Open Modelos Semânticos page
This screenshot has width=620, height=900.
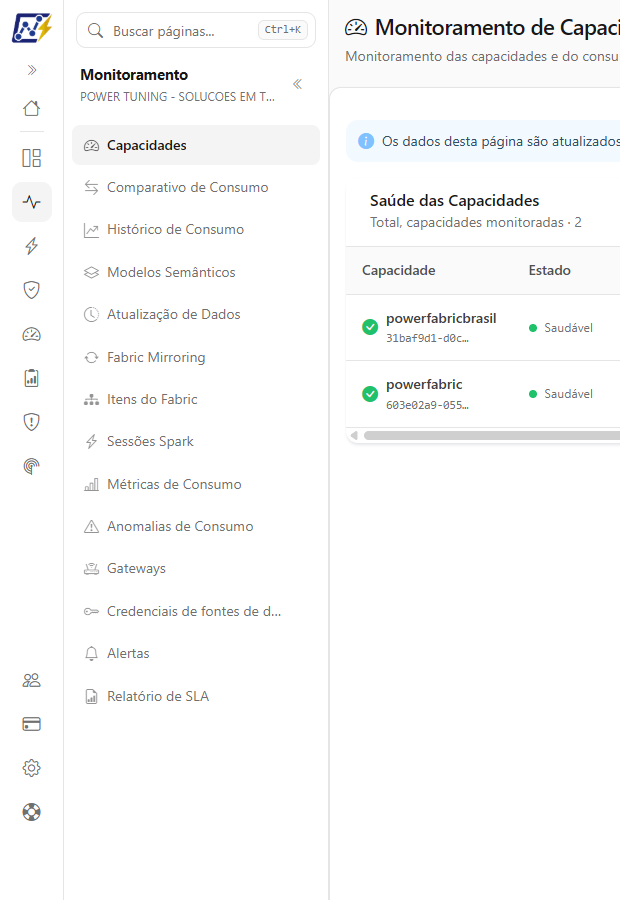click(196, 272)
